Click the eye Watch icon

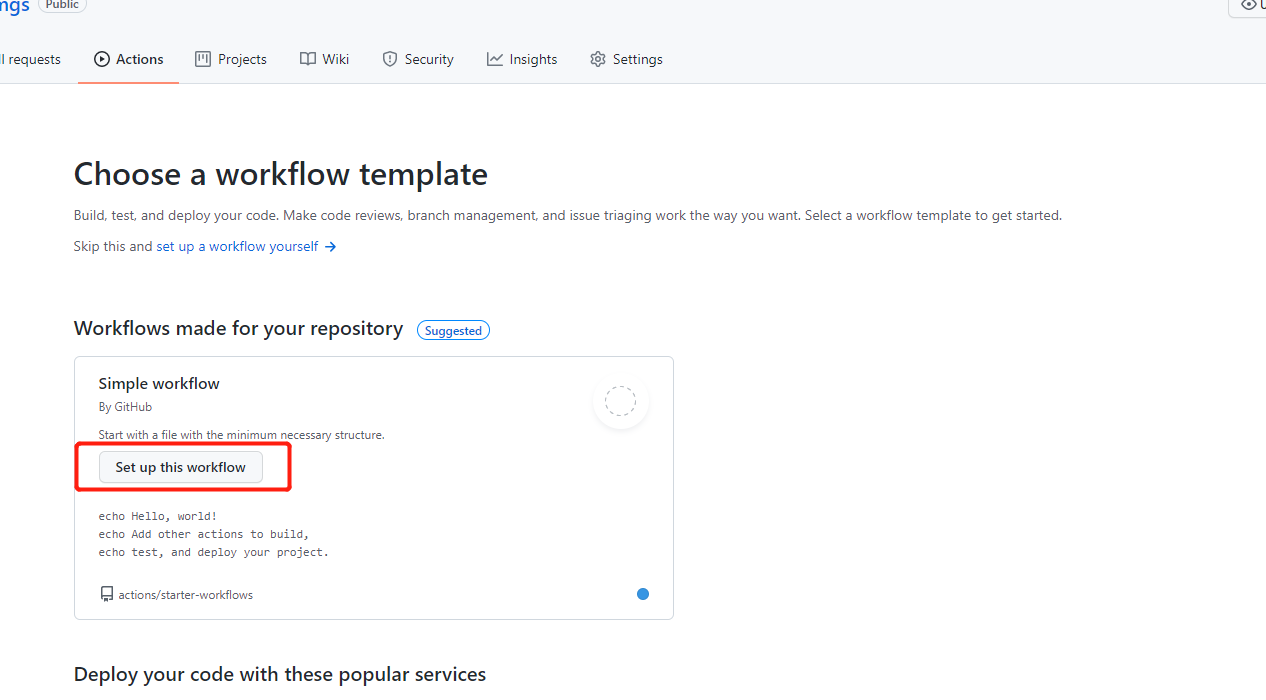click(x=1248, y=5)
